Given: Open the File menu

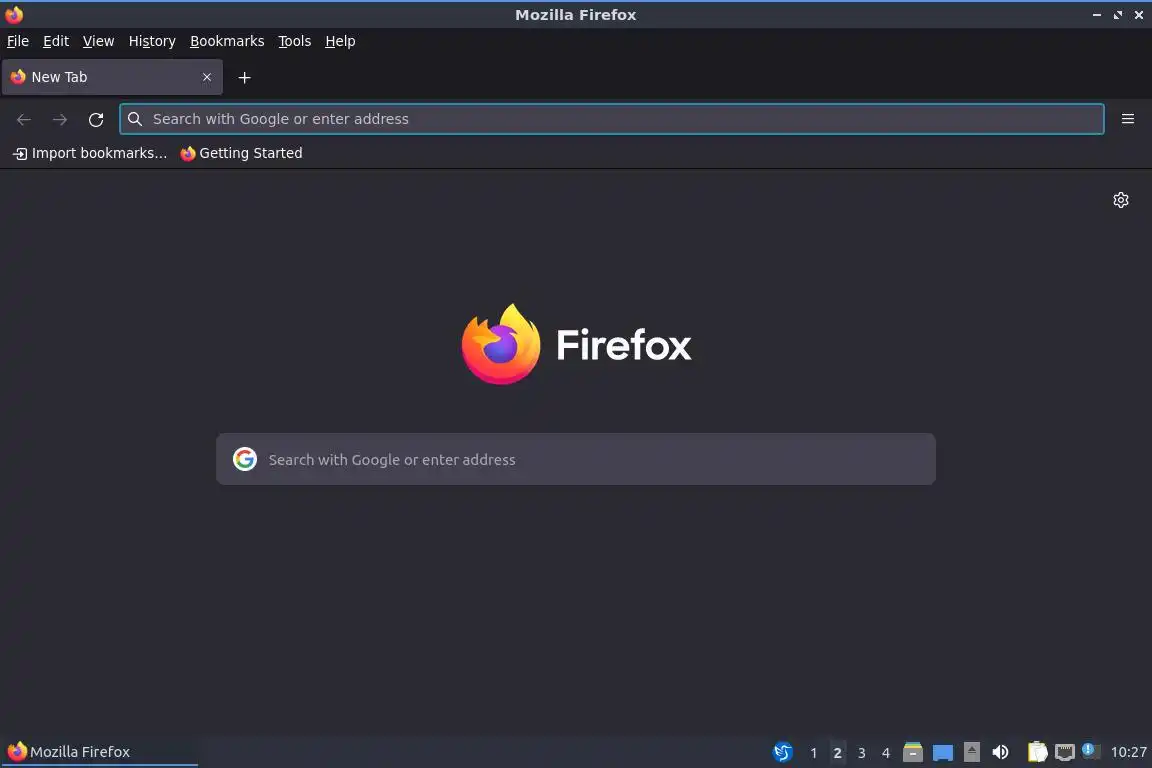Looking at the screenshot, I should coord(18,41).
